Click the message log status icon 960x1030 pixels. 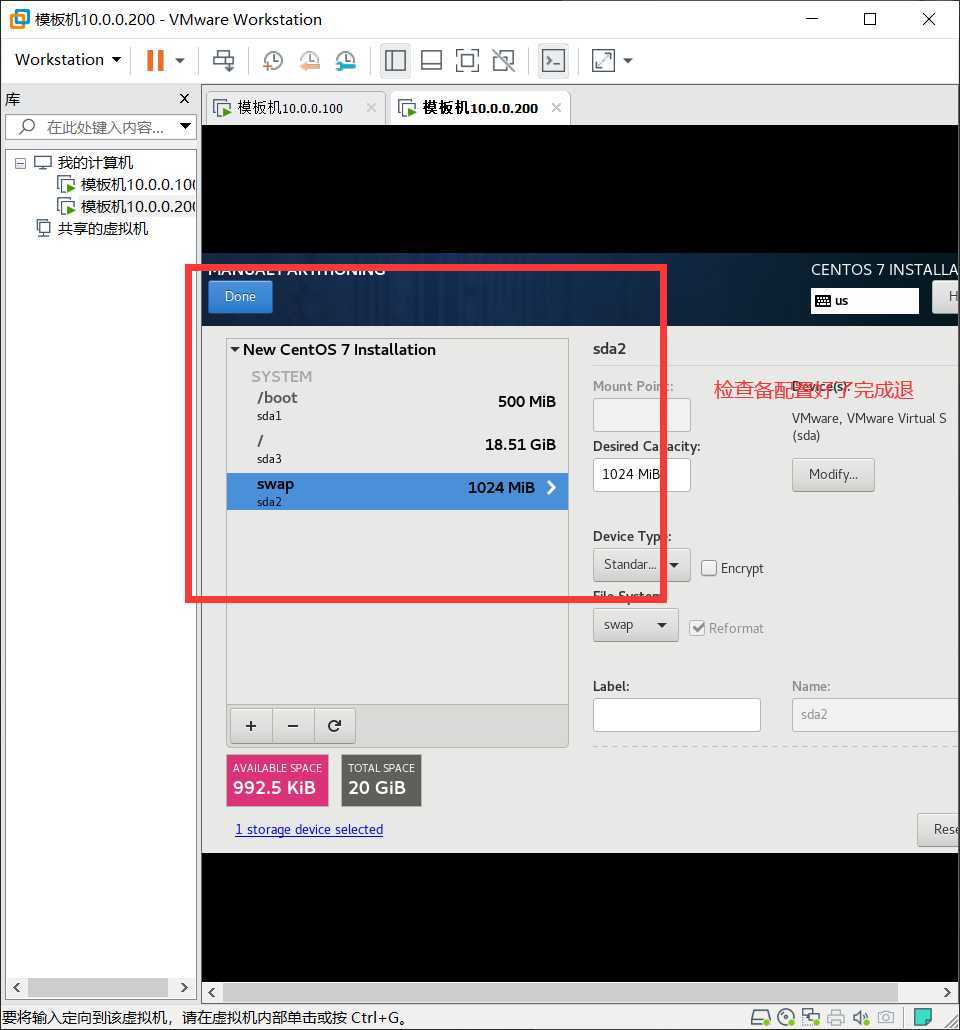click(923, 1017)
